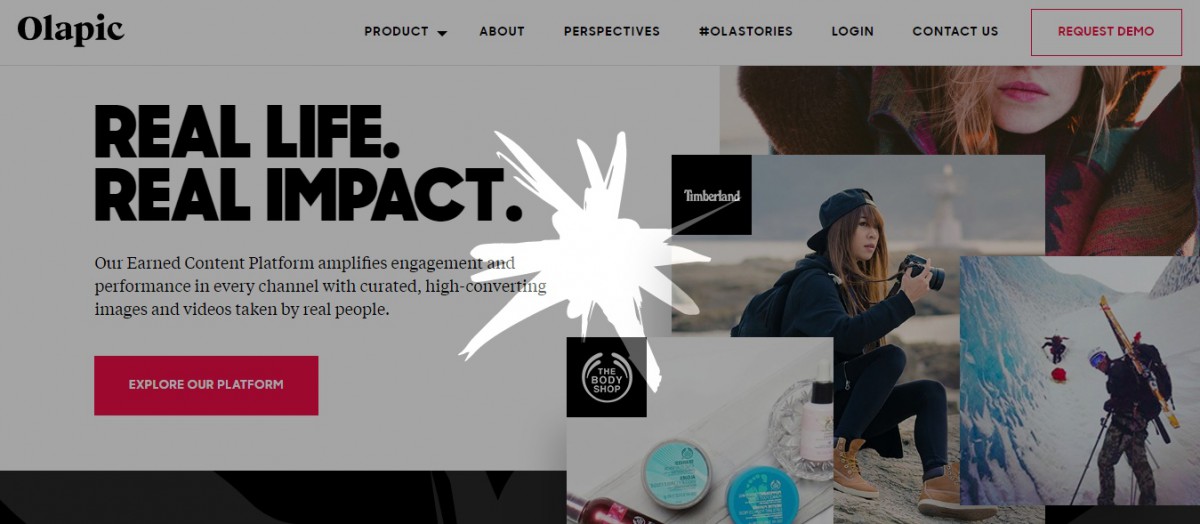Click the Timberland brand logo badge
This screenshot has width=1200, height=524.
pos(711,195)
